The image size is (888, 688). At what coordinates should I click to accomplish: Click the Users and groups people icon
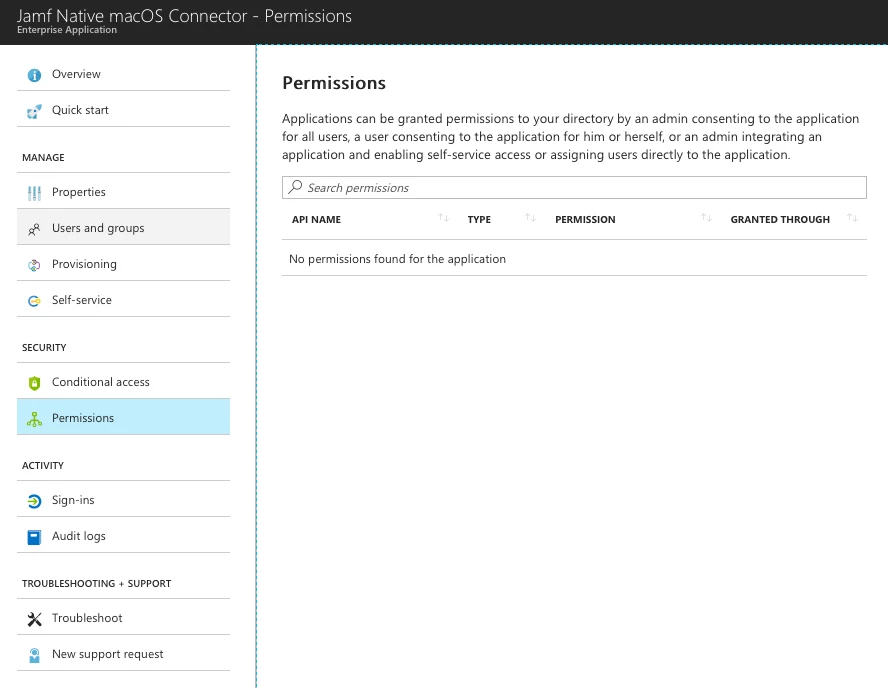34,229
